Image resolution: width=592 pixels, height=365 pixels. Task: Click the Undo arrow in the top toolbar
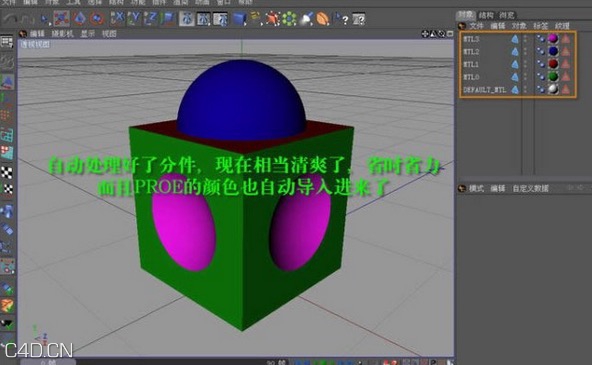(11, 18)
